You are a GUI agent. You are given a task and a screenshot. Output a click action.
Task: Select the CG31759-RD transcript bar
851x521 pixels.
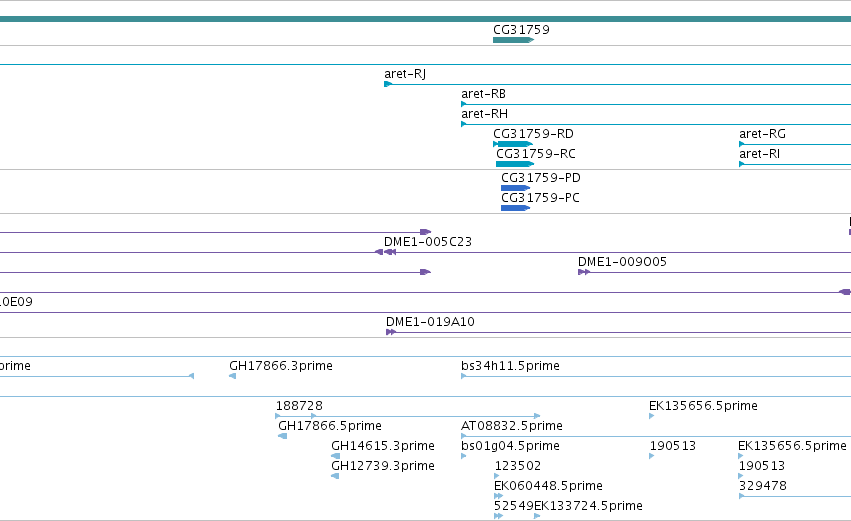[513, 144]
